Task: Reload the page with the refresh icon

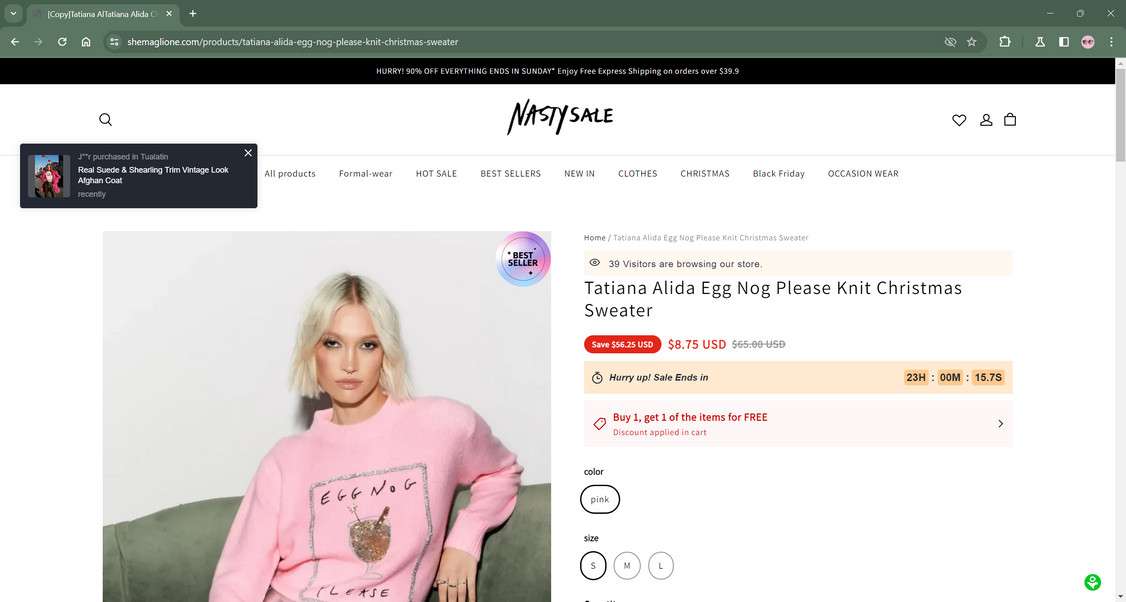Action: [61, 41]
